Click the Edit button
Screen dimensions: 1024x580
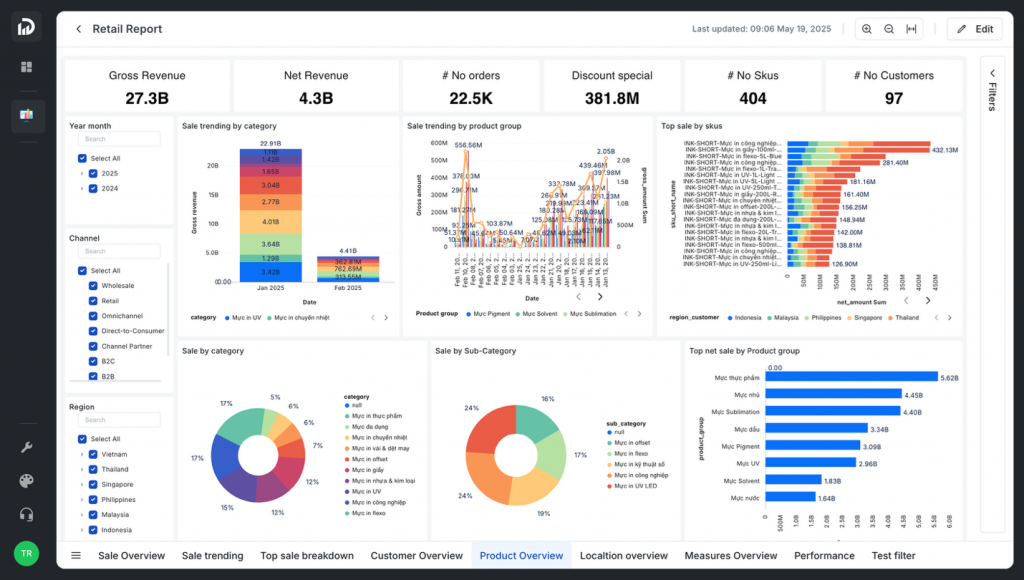(974, 29)
